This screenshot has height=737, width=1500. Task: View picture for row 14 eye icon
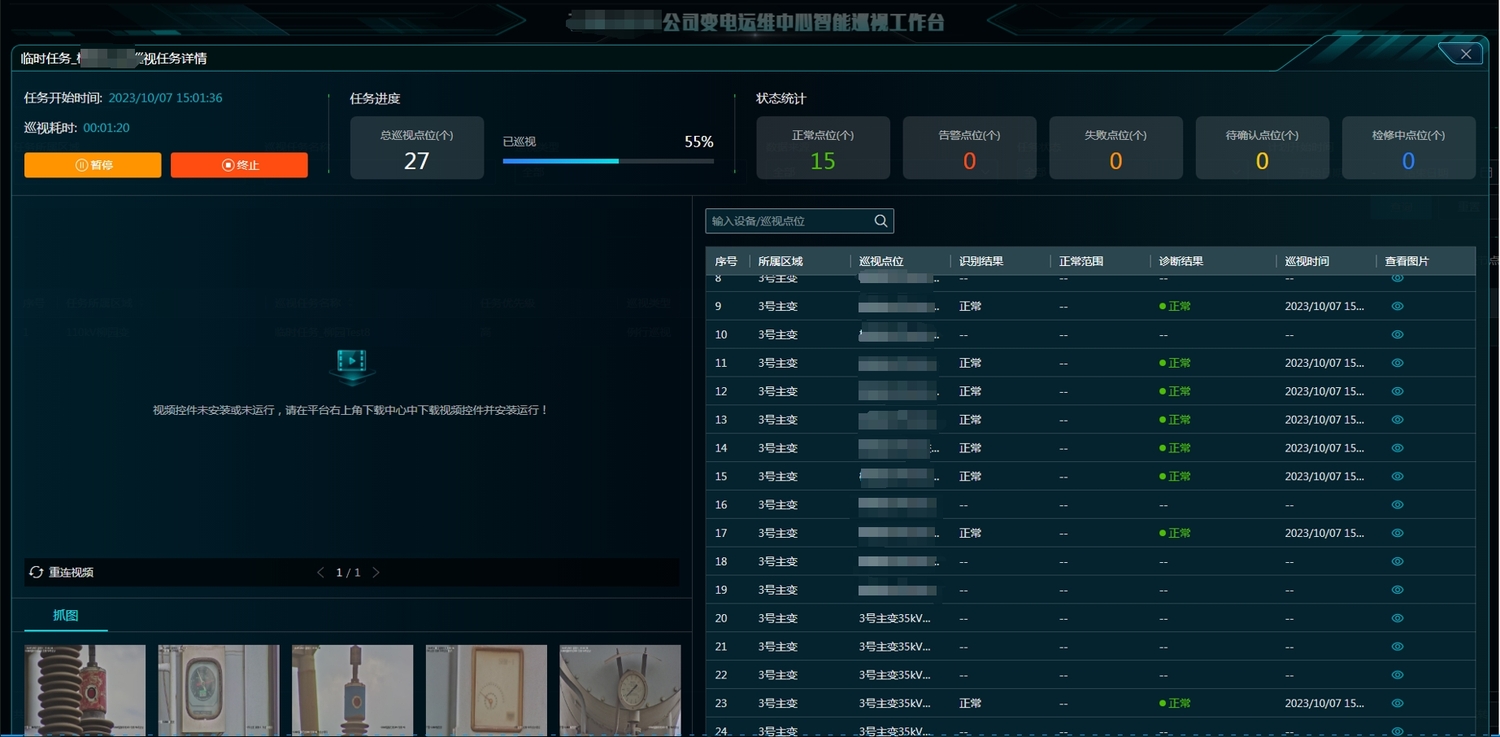(1398, 448)
